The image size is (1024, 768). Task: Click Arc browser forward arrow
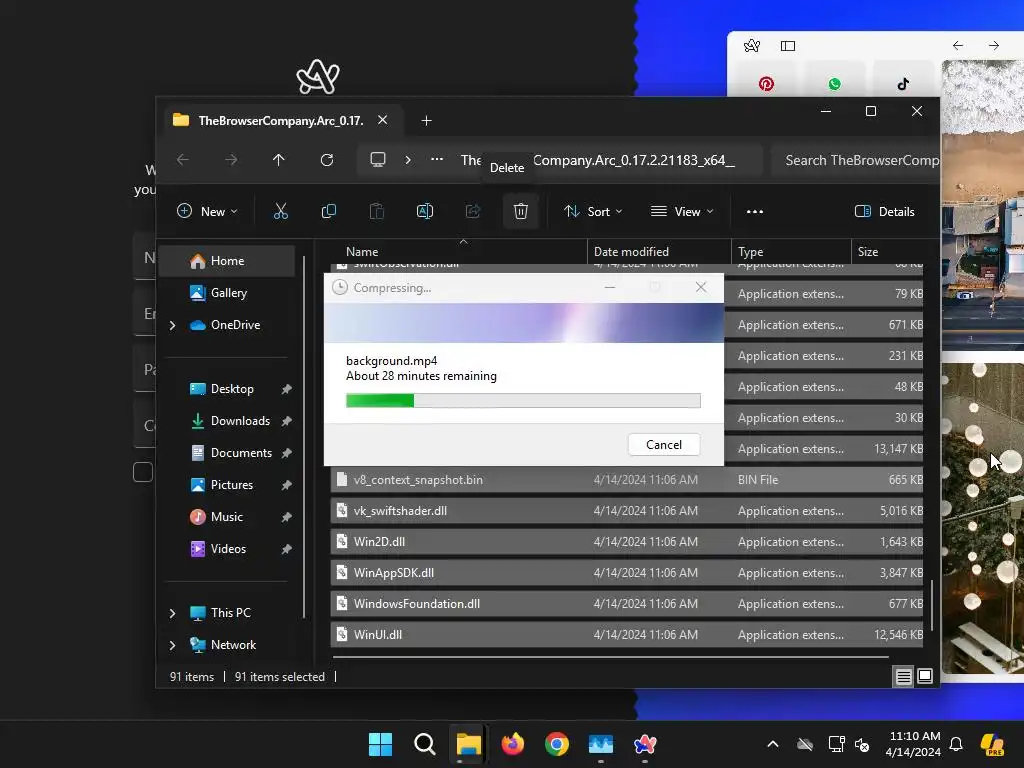(x=994, y=46)
